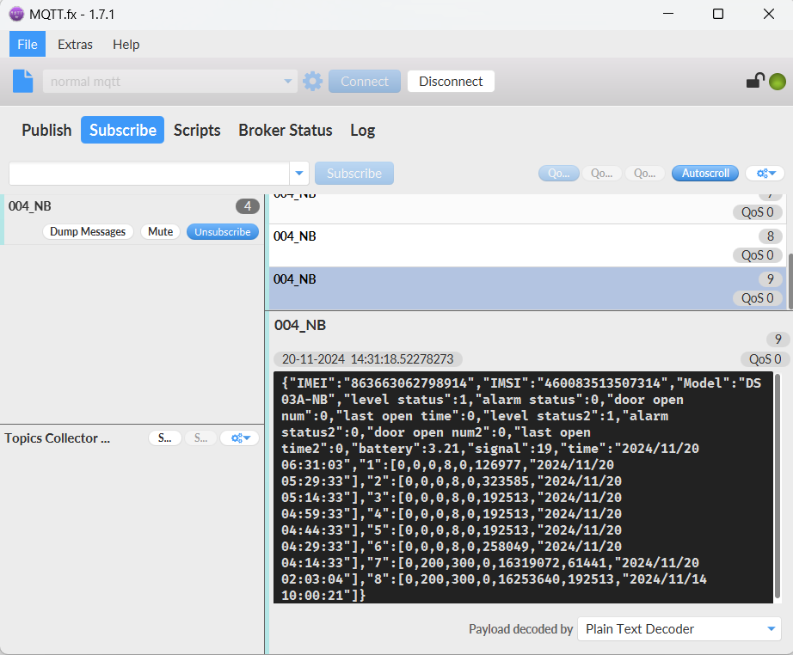This screenshot has width=793, height=655.
Task: Select the third QoS toggle
Action: pyautogui.click(x=645, y=173)
